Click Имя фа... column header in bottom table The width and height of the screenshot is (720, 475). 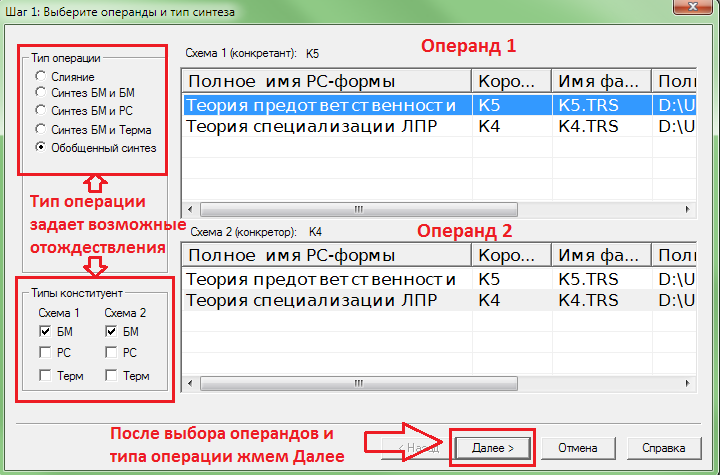601,254
